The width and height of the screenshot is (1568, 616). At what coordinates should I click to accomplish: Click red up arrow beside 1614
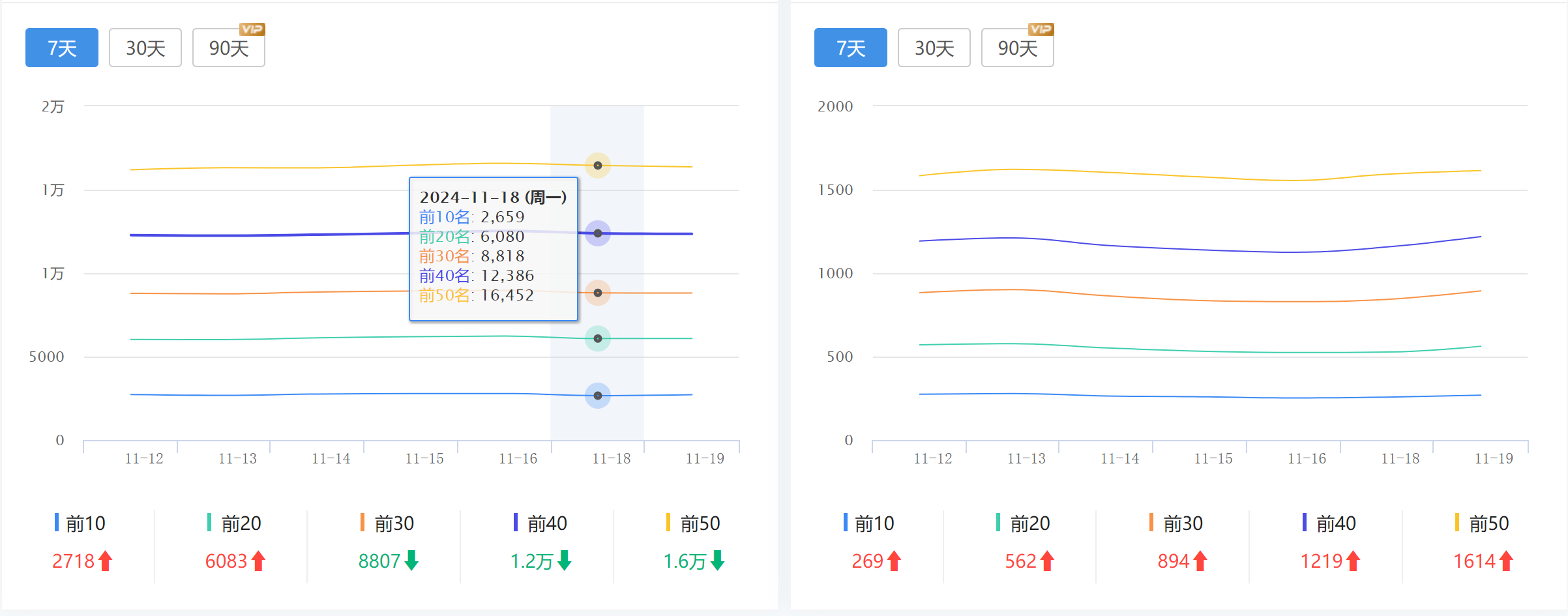tap(1506, 561)
